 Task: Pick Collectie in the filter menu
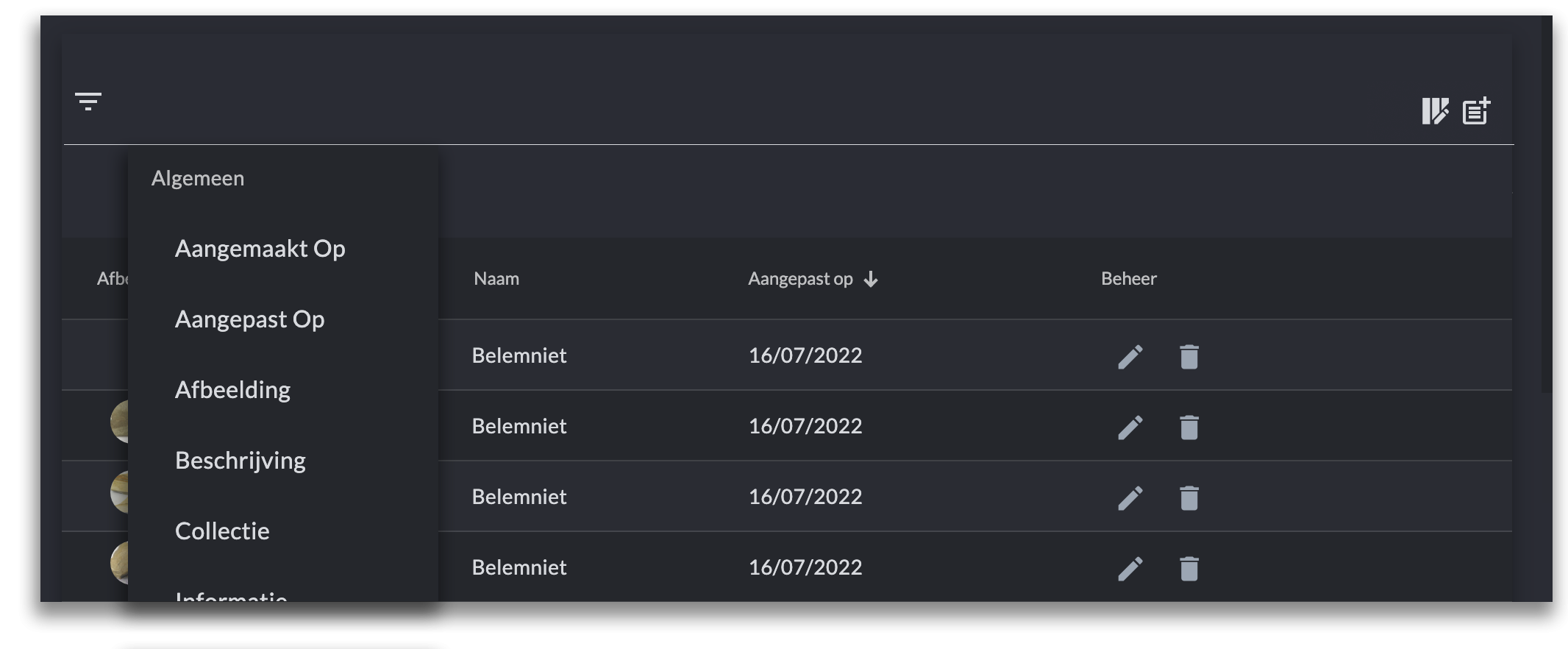click(222, 531)
